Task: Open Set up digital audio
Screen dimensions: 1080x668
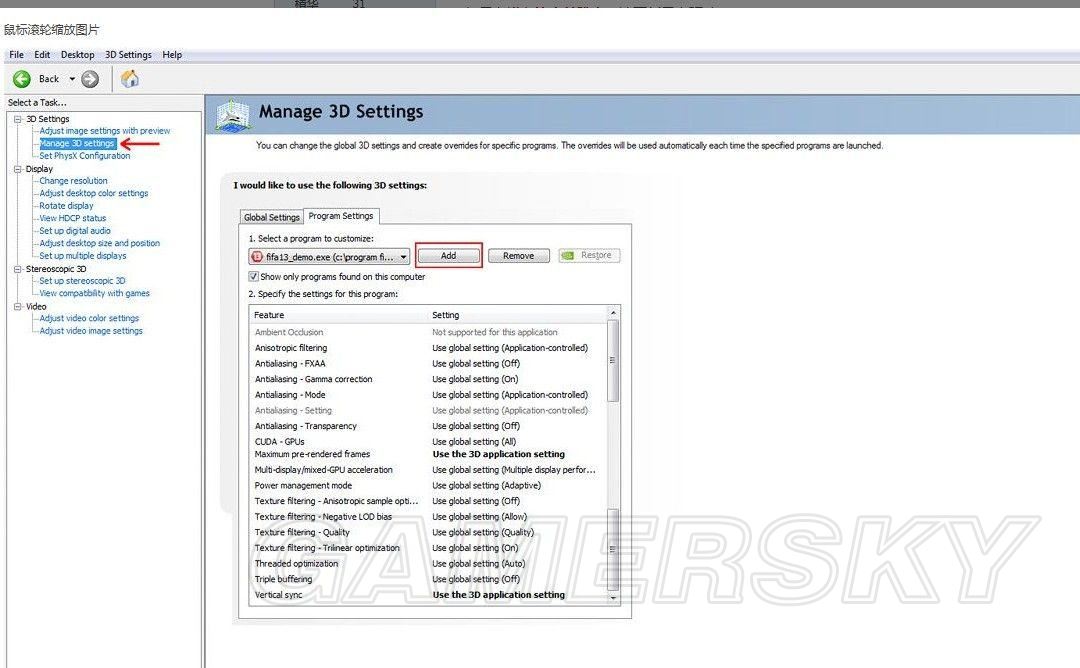Action: click(74, 231)
